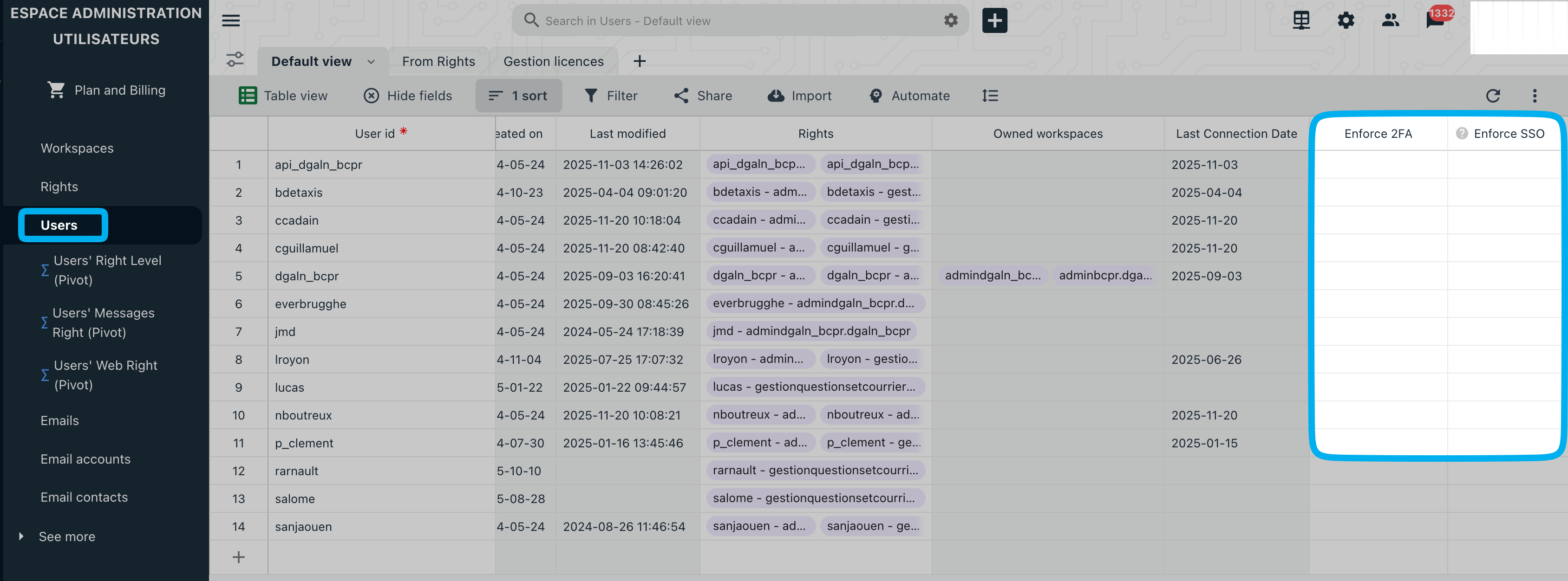The width and height of the screenshot is (1568, 581).
Task: Expand the Default view dropdown arrow
Action: point(371,61)
